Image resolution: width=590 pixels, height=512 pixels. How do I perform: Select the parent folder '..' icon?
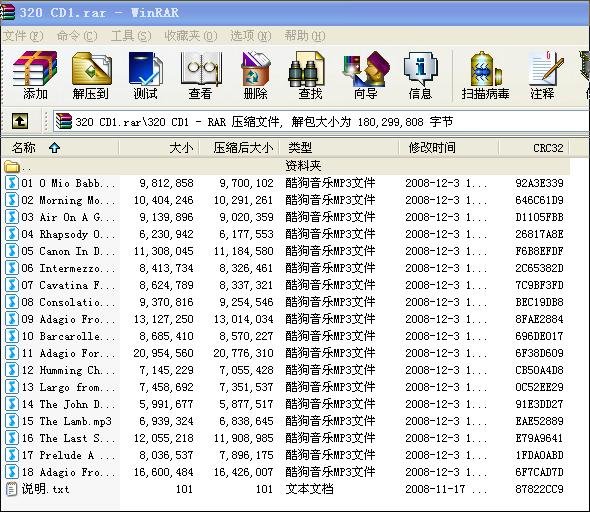tap(12, 166)
